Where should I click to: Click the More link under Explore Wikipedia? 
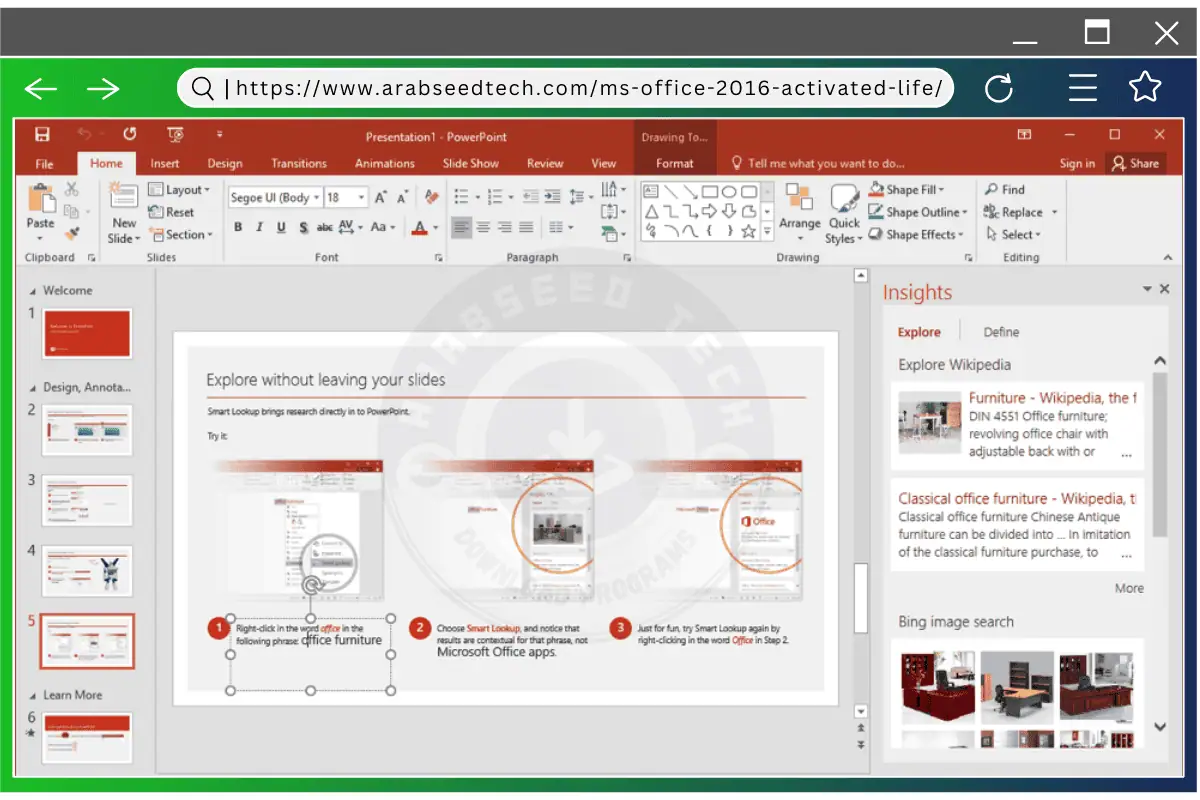click(x=1129, y=588)
